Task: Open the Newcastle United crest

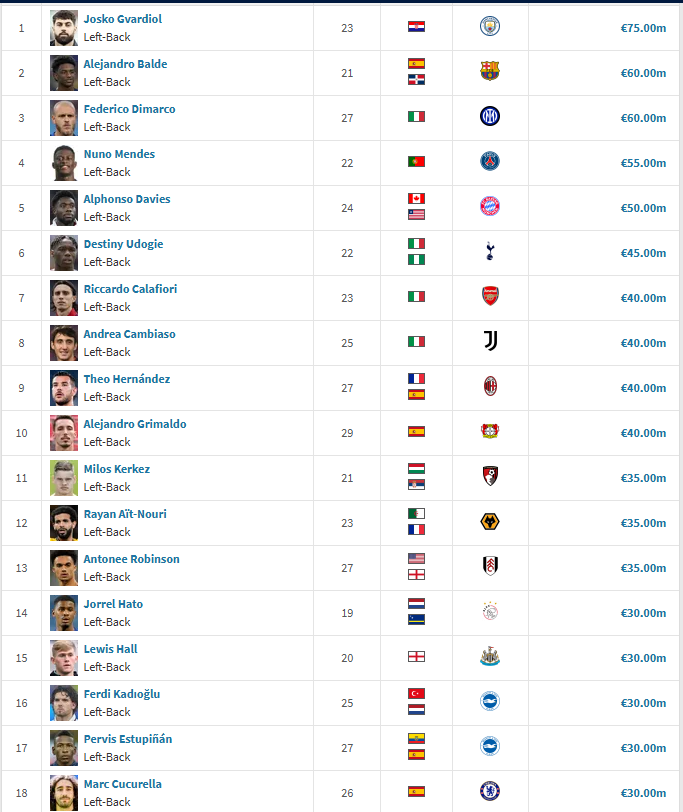Action: [490, 657]
